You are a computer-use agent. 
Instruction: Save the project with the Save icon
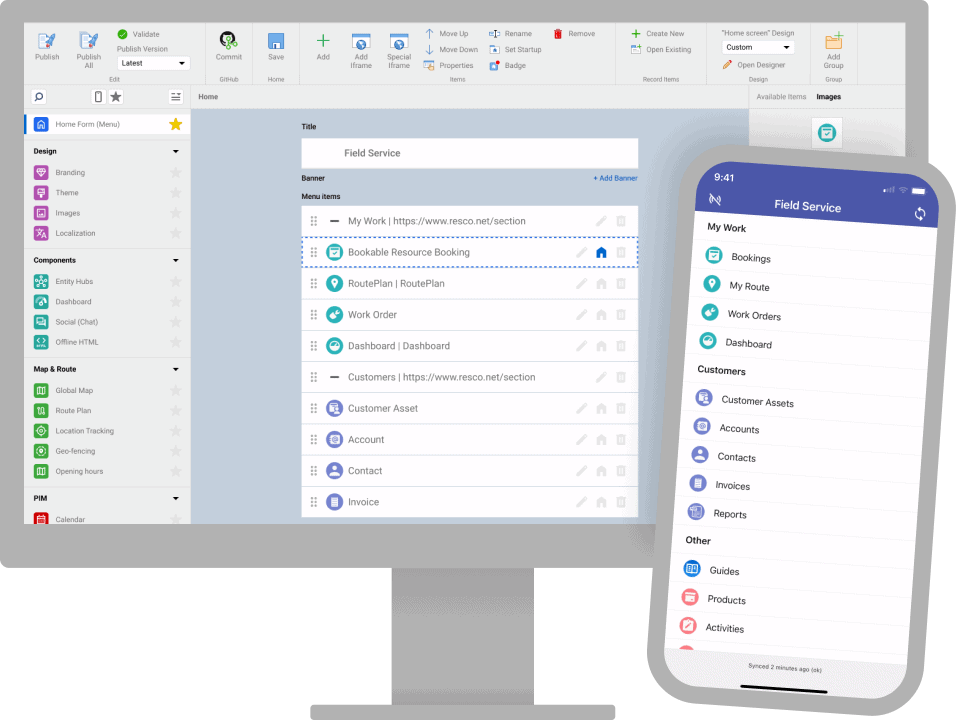pyautogui.click(x=276, y=41)
